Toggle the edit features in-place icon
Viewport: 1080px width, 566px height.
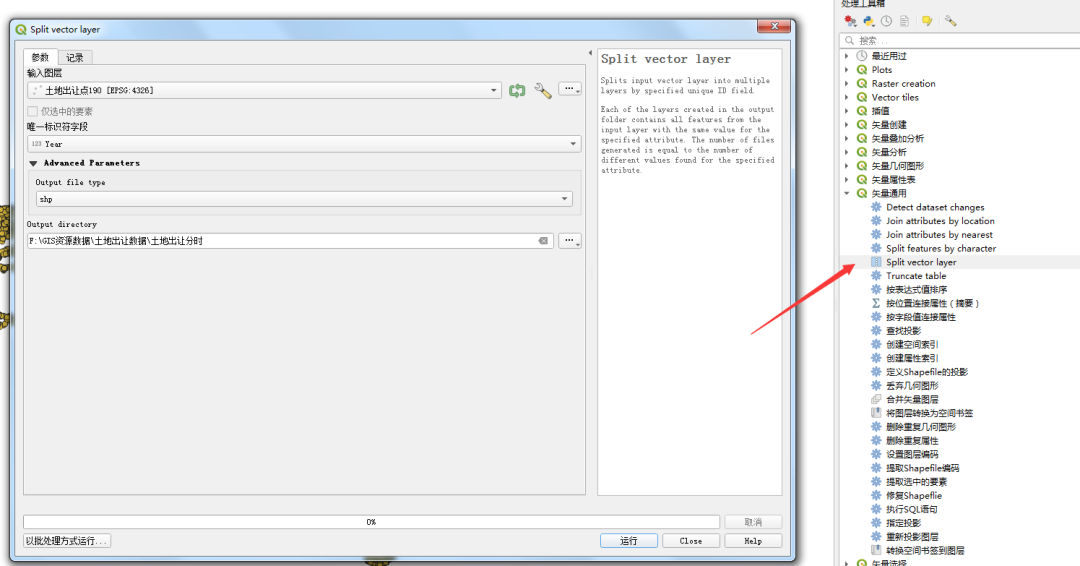[927, 21]
